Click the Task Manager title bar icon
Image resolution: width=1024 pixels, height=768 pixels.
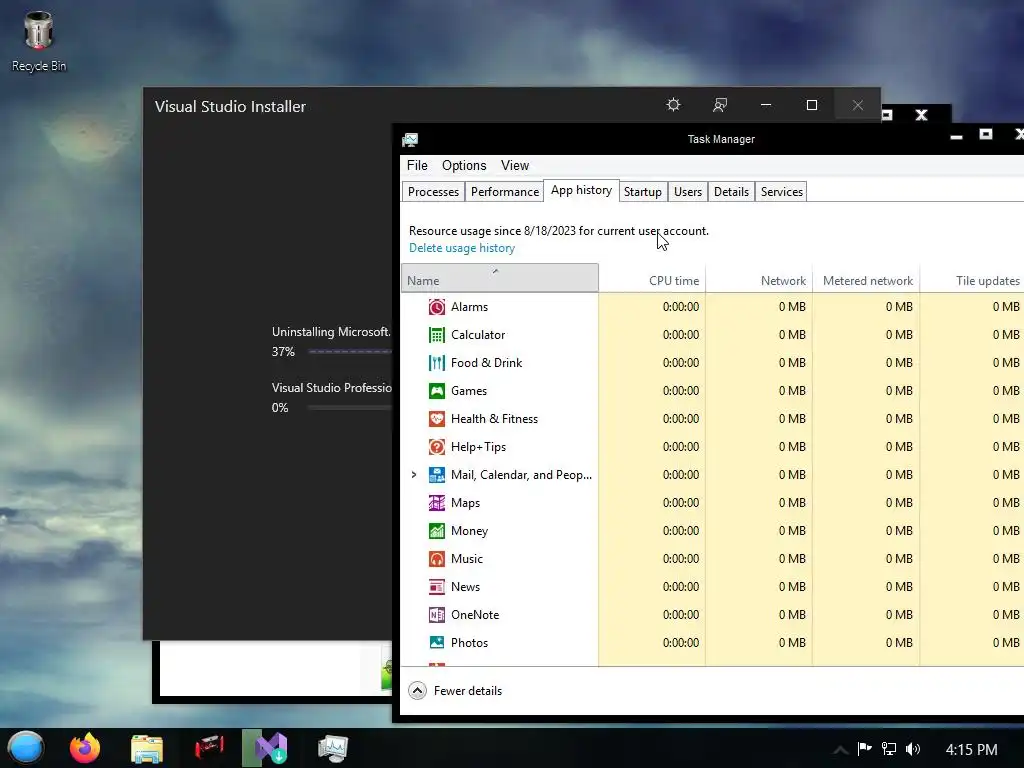(410, 140)
